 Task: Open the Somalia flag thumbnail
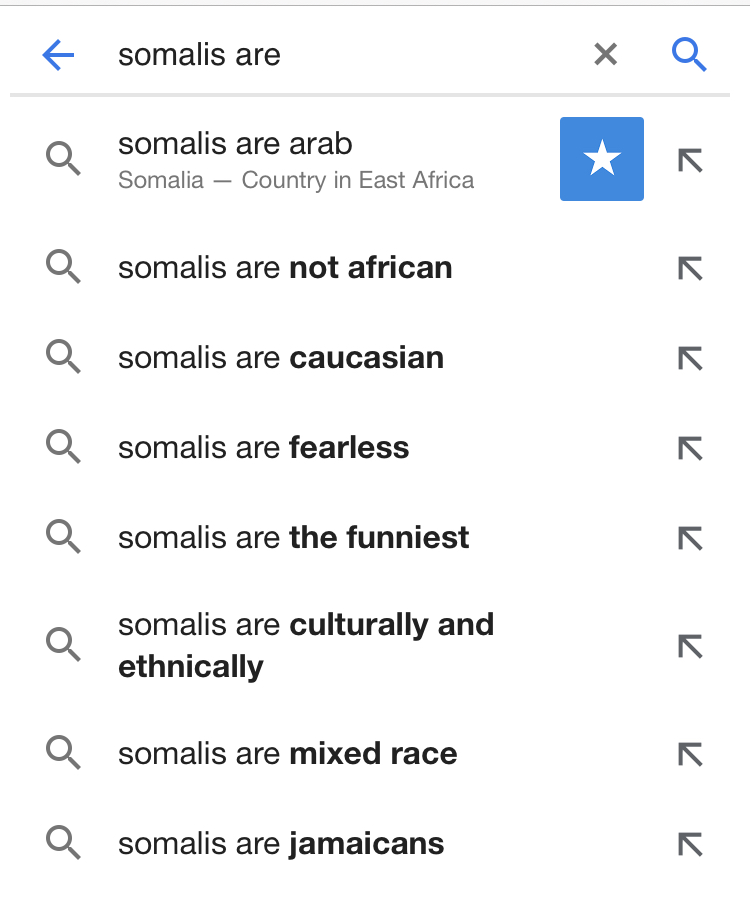pyautogui.click(x=601, y=159)
